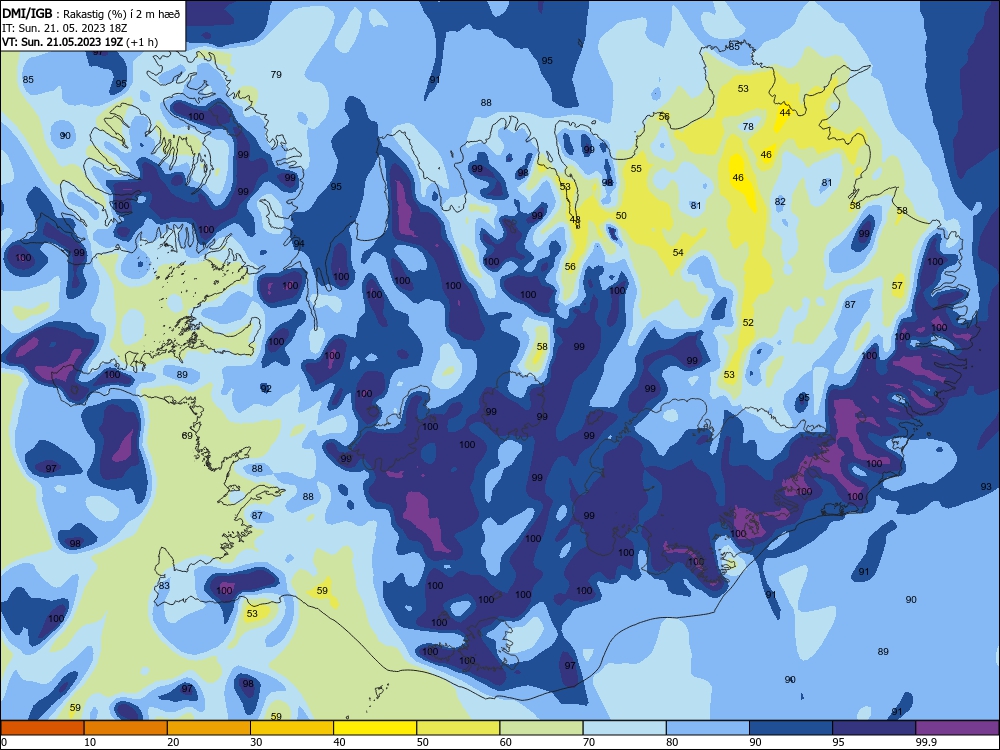This screenshot has height=750, width=1000.
Task: Click the '93' humidity value at the east edge
Action: 986,487
